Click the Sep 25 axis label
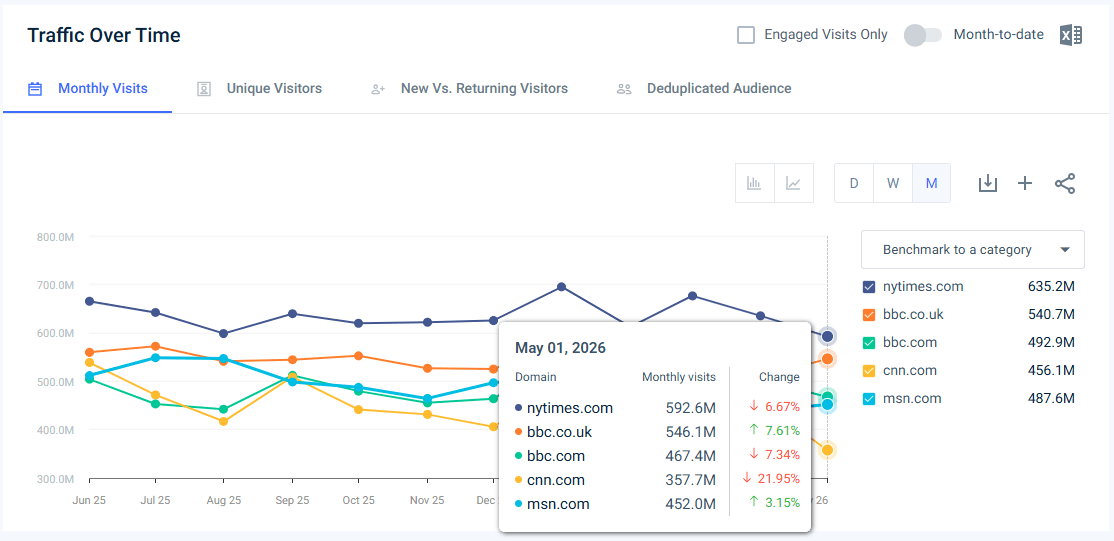1114x541 pixels. [x=291, y=500]
